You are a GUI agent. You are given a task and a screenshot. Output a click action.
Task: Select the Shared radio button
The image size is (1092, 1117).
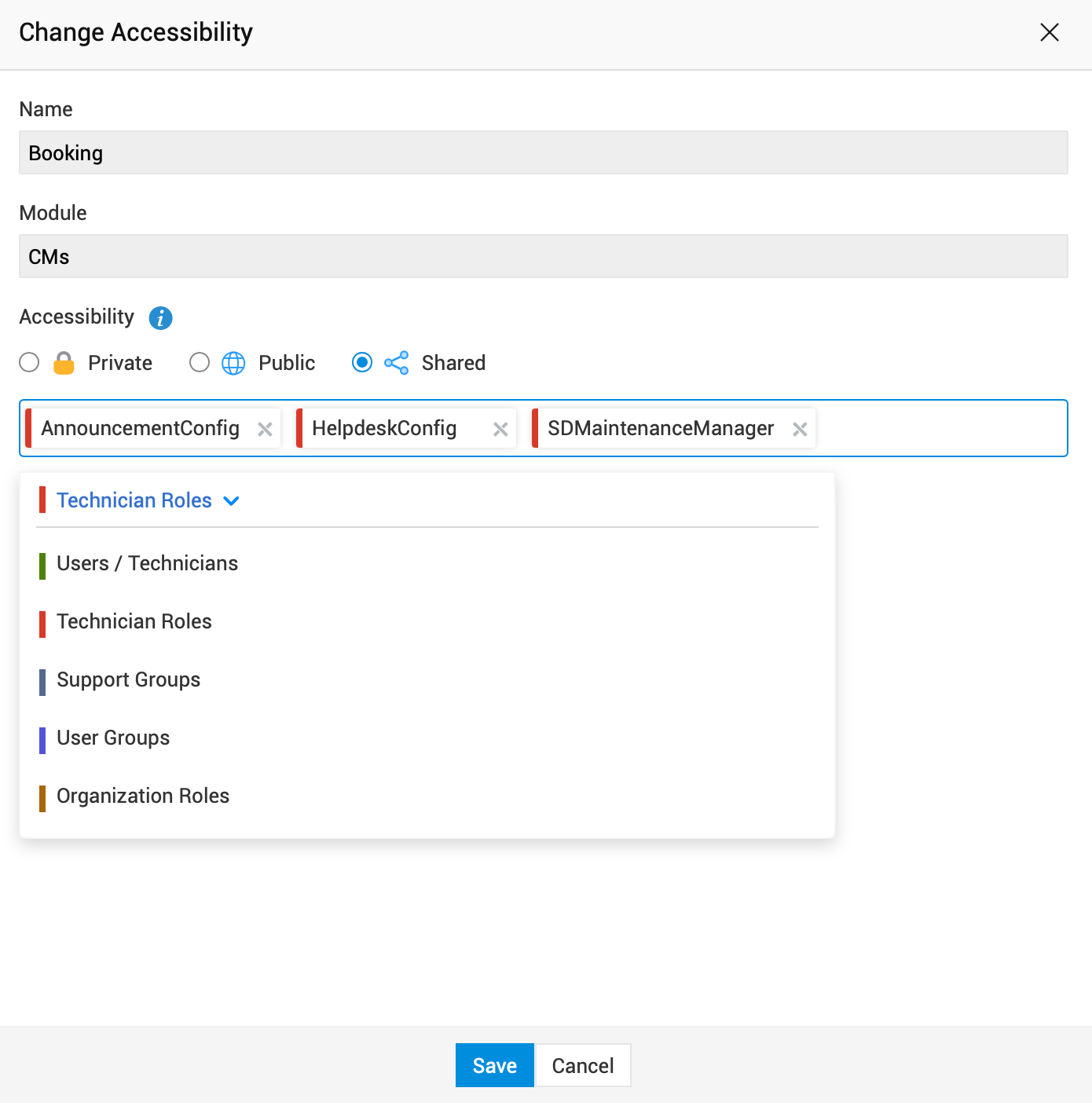[362, 362]
